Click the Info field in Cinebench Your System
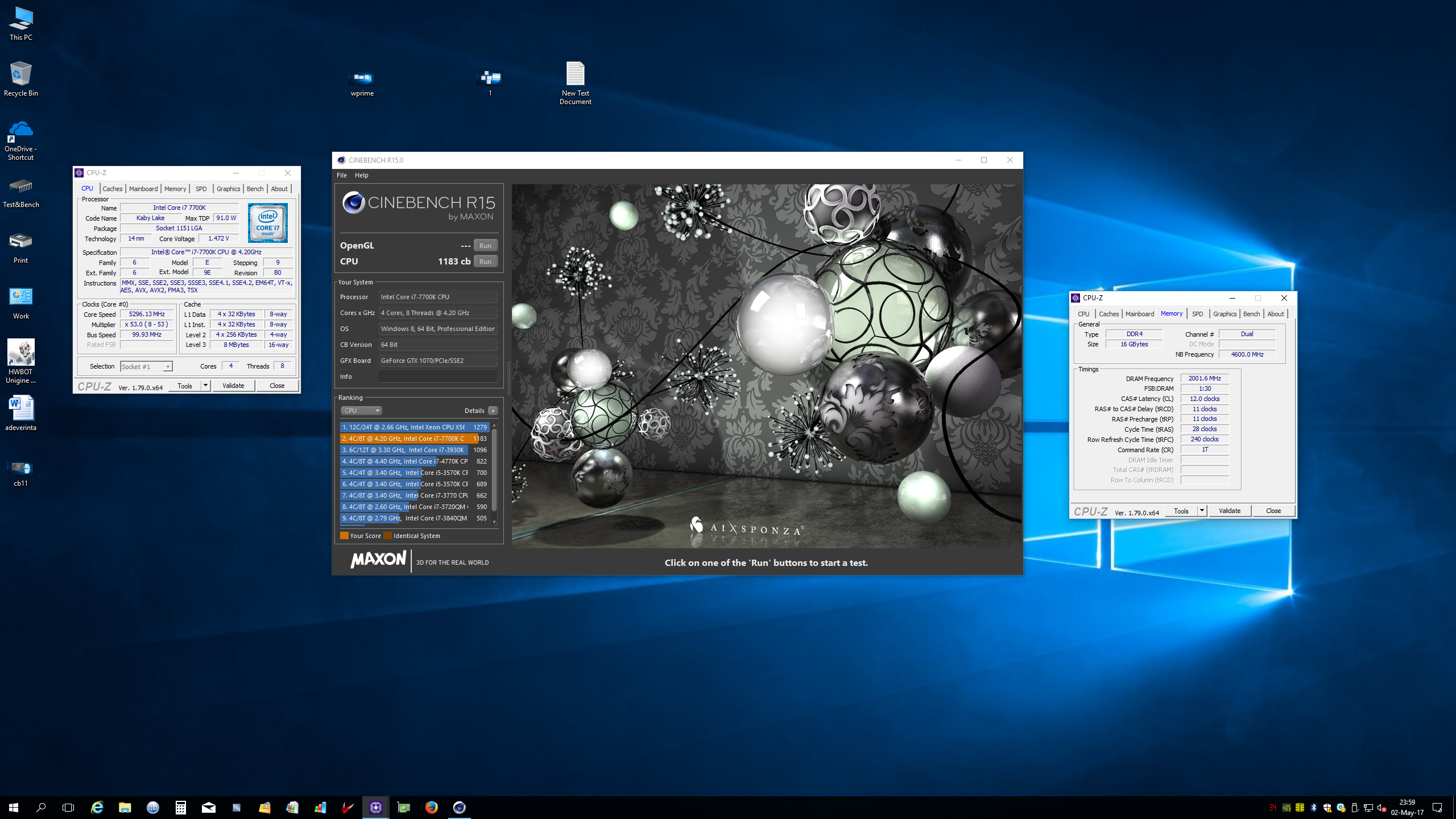 437,377
